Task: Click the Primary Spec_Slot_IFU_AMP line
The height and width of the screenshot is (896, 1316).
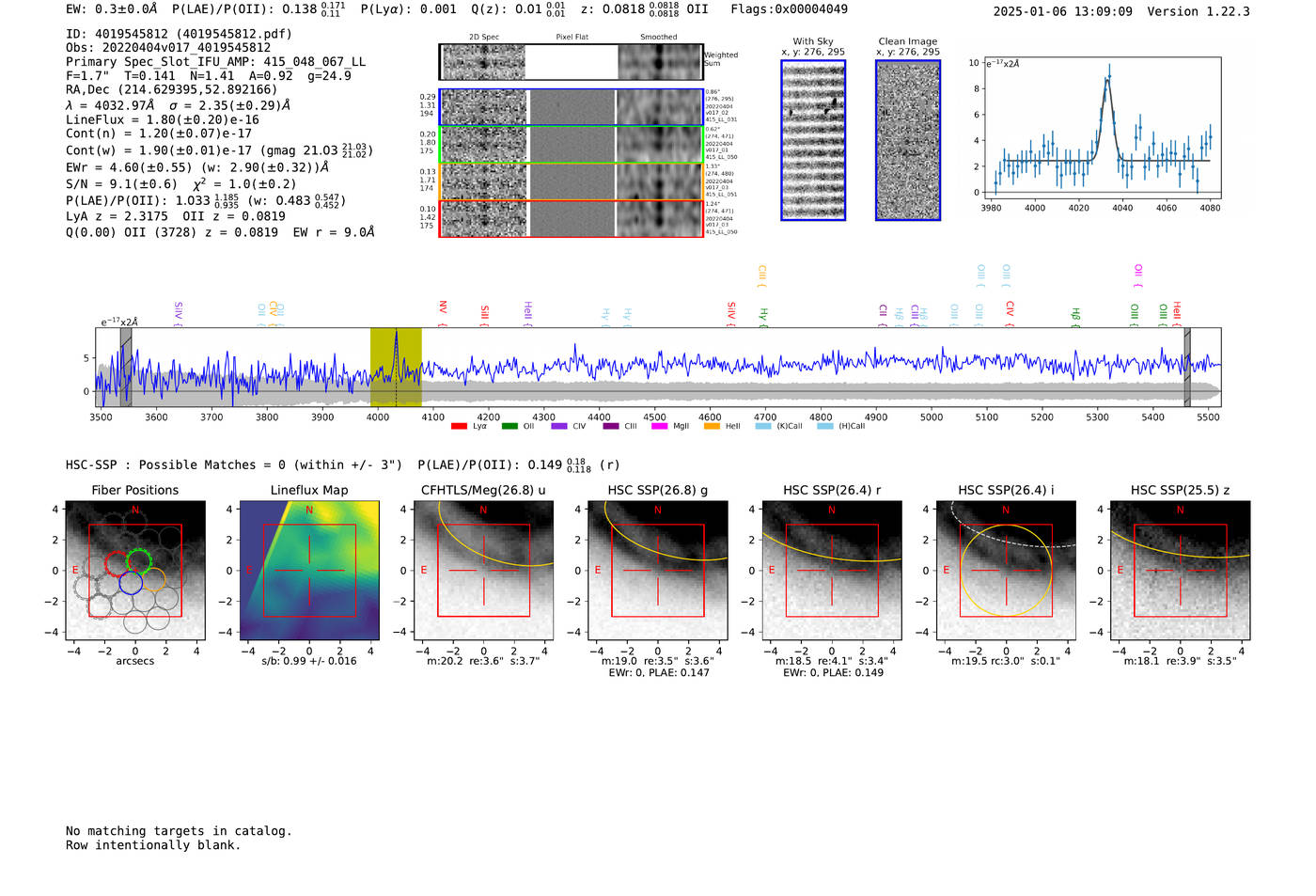Action: click(x=215, y=62)
